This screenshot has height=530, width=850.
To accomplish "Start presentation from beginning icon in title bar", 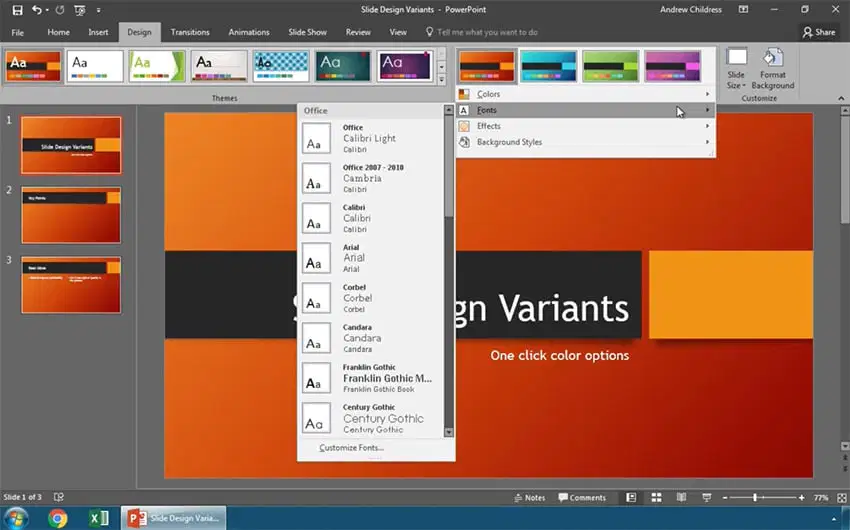I will [x=80, y=10].
